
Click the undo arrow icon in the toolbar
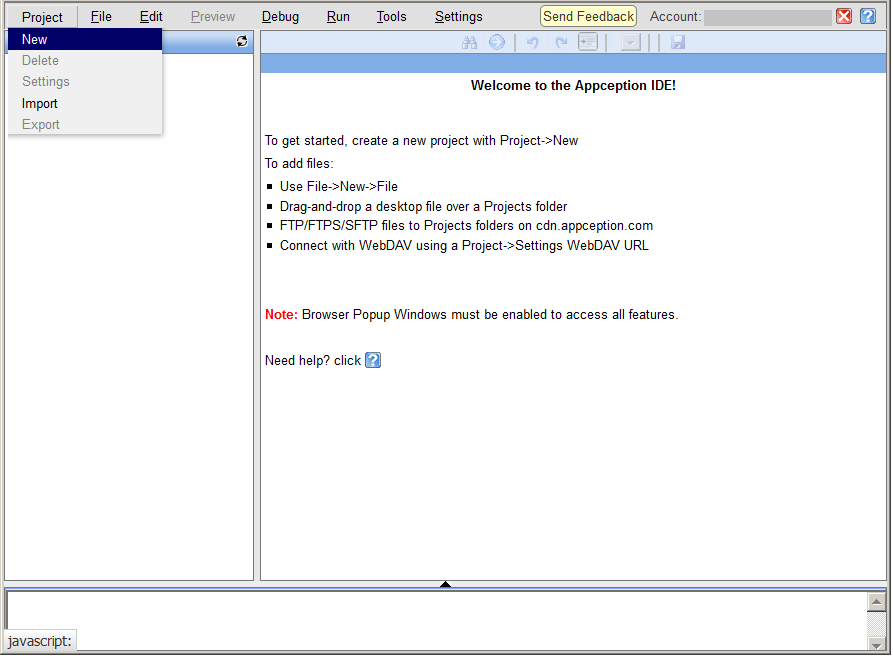click(x=532, y=43)
